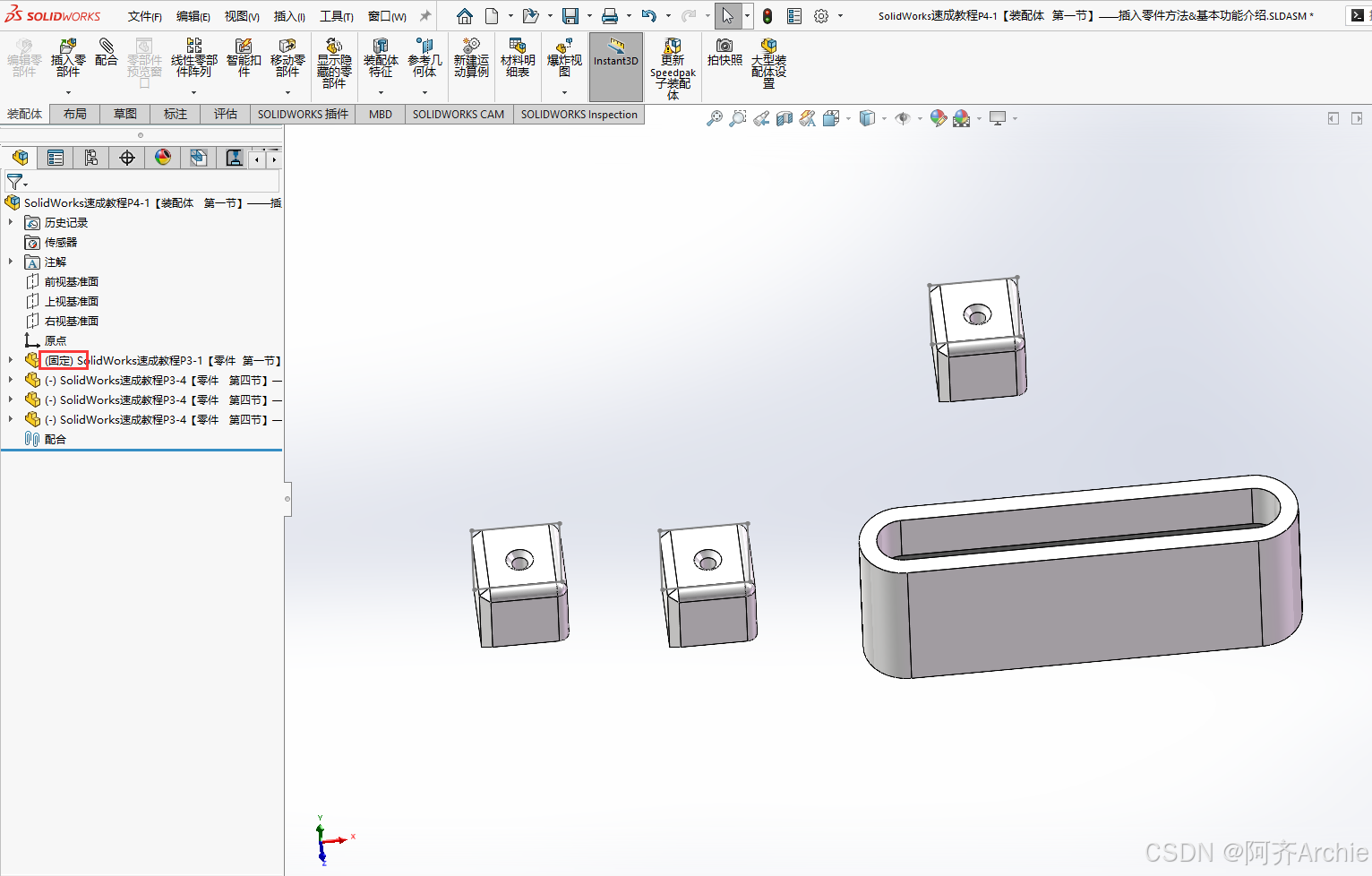The width and height of the screenshot is (1372, 876).
Task: Click Edit Appearance color ball icon
Action: (938, 118)
